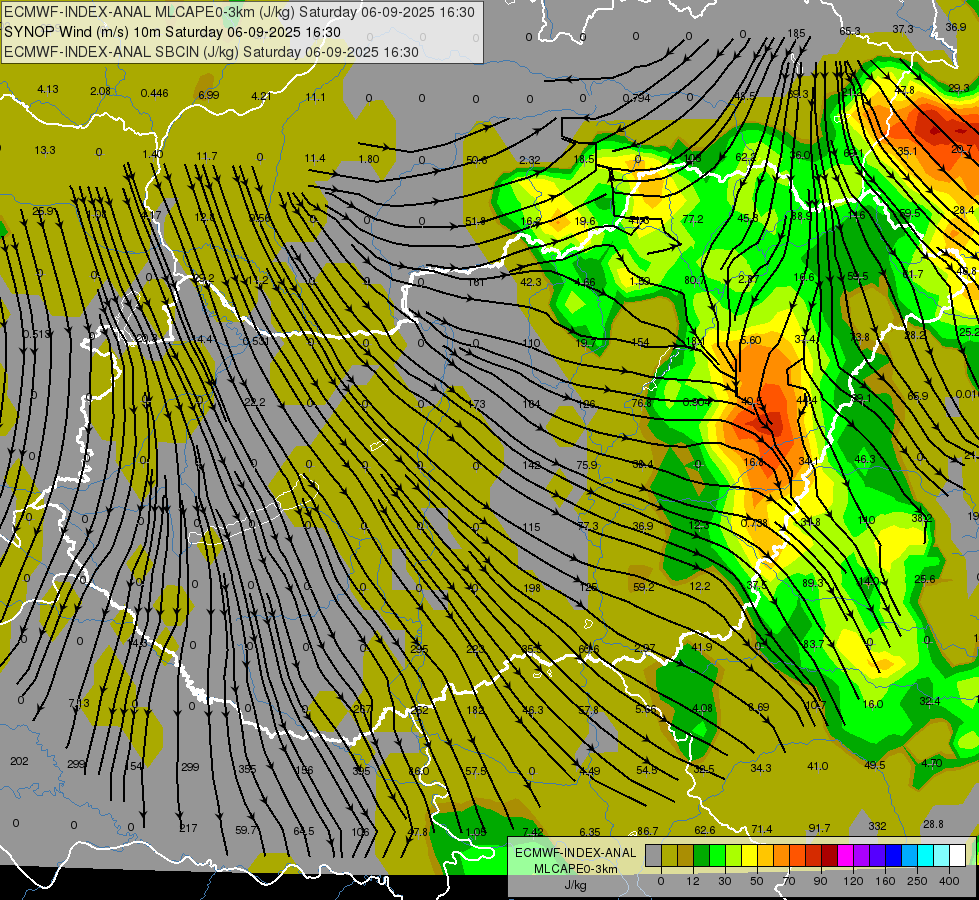Image resolution: width=979 pixels, height=900 pixels.
Task: Click the map value 11.1
Action: coord(315,97)
